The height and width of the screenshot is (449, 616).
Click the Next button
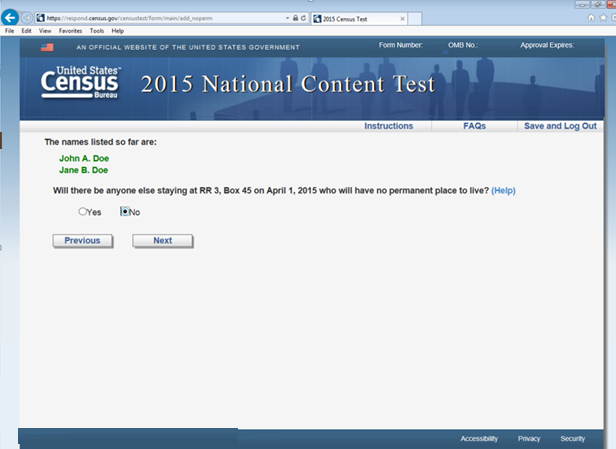[x=163, y=241]
